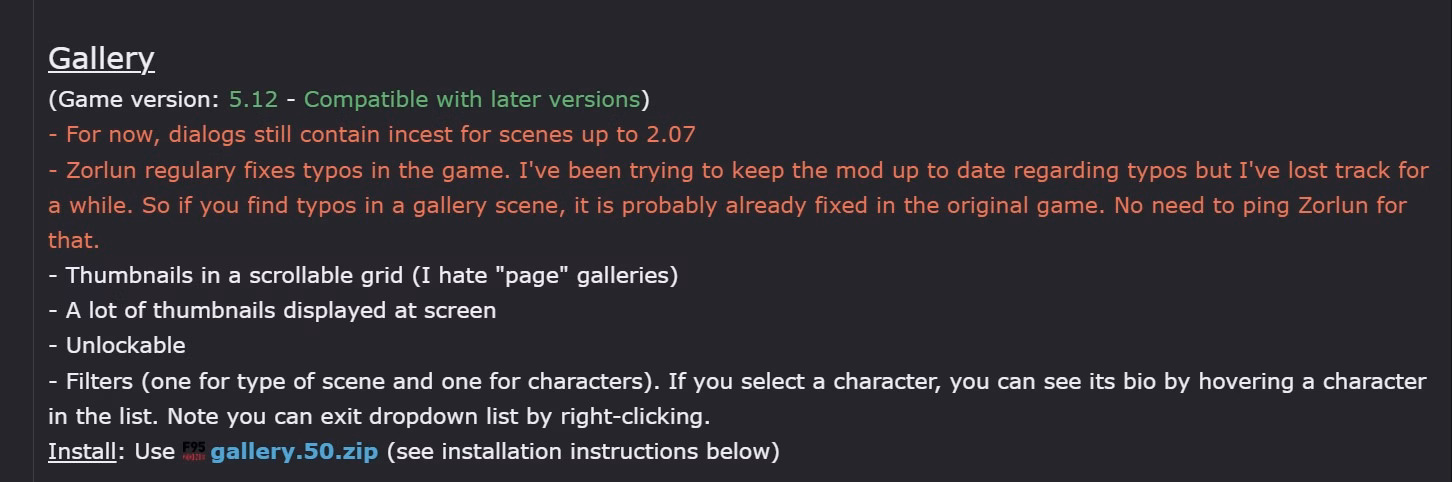Click the orange text 'that.' on its own line

point(74,240)
